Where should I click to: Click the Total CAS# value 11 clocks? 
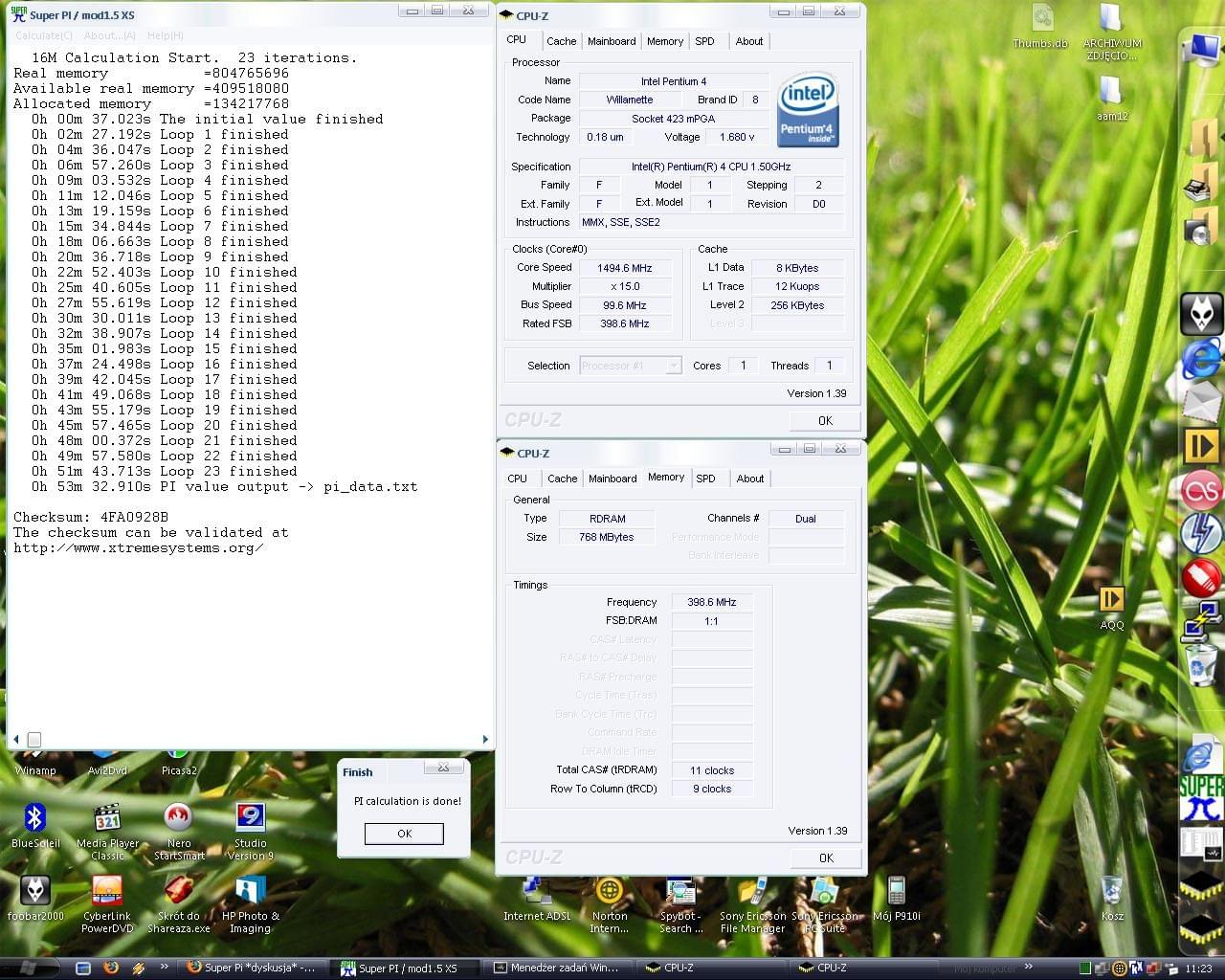(x=712, y=770)
